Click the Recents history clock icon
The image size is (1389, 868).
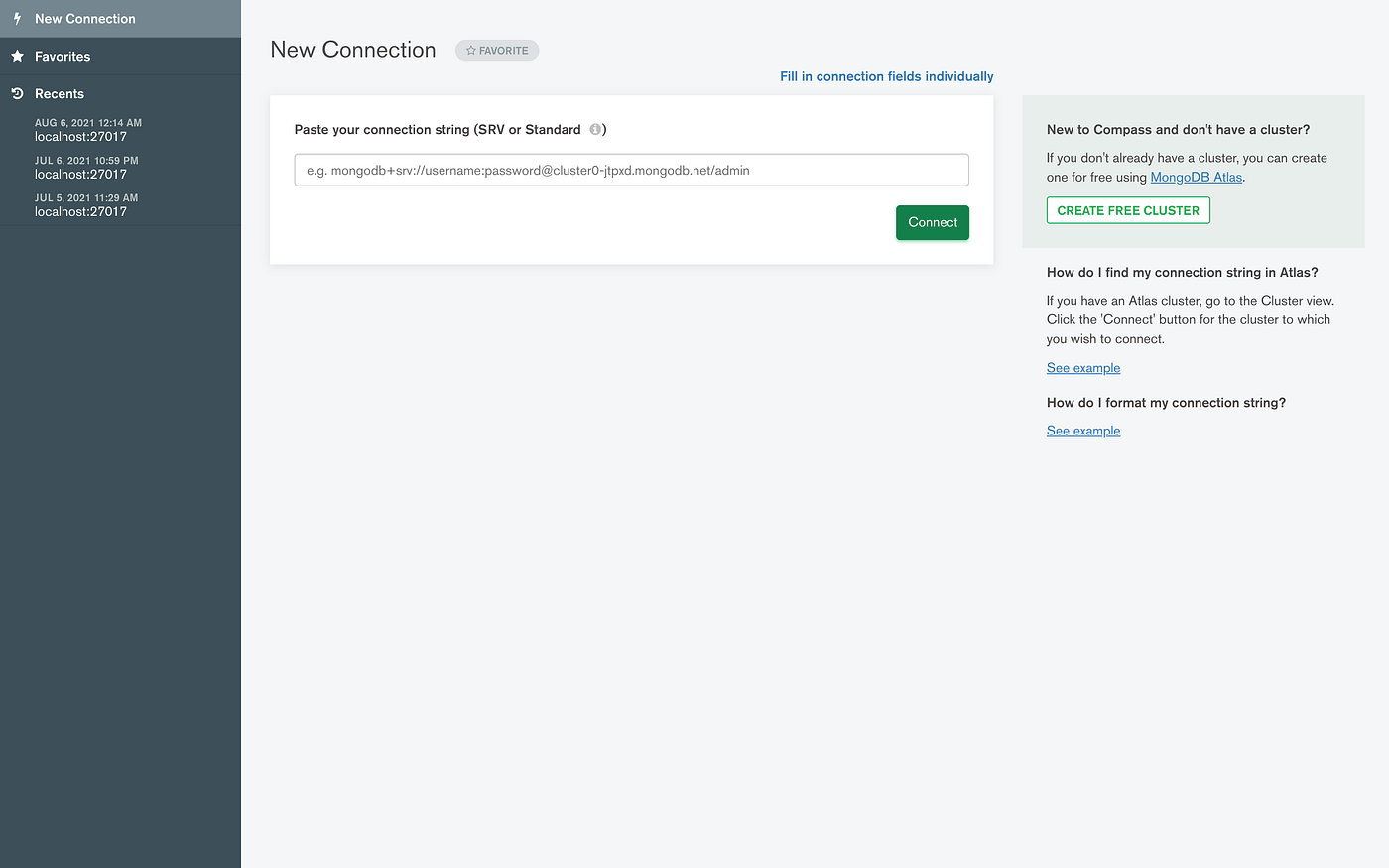point(17,94)
